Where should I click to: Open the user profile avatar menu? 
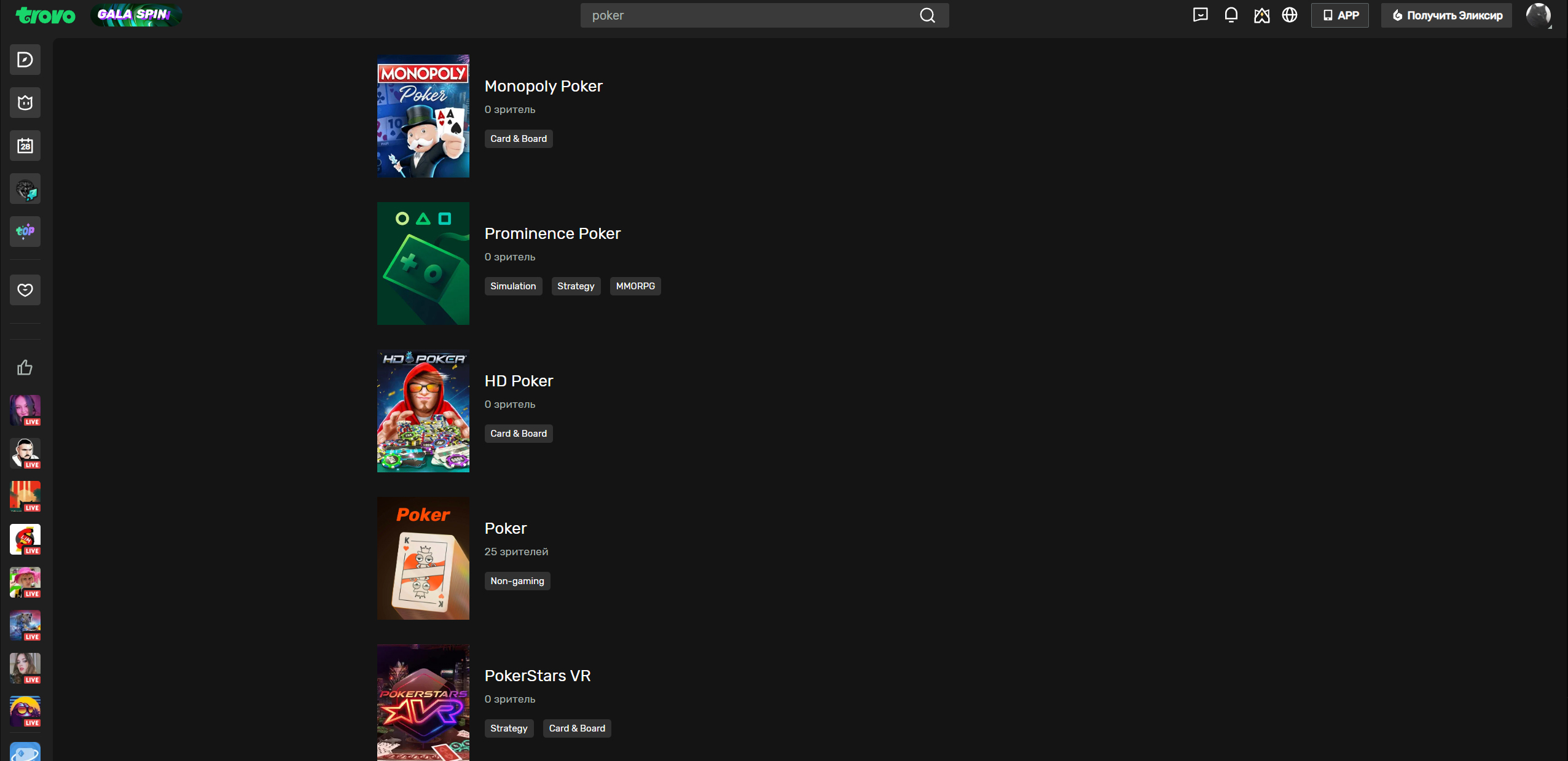[1538, 15]
